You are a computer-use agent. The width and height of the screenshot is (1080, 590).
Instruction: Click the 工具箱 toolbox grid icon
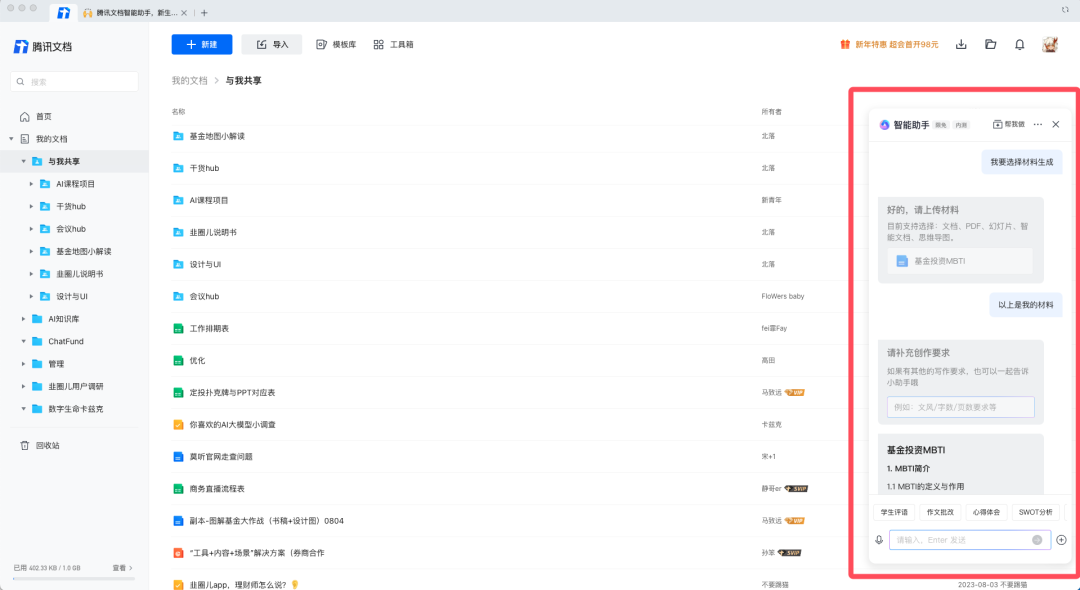(x=378, y=45)
